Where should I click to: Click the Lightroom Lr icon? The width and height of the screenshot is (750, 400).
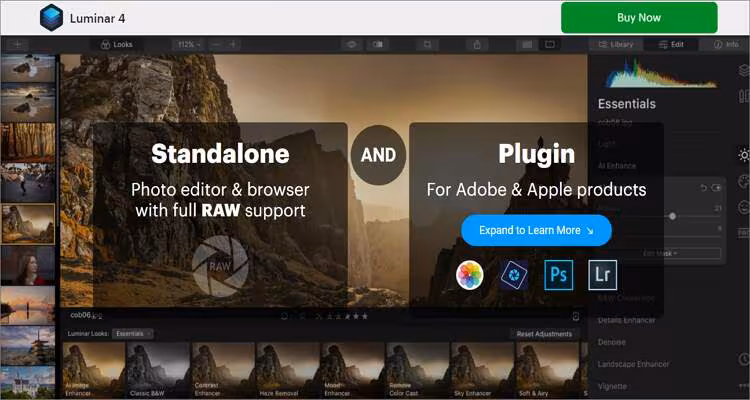click(603, 275)
